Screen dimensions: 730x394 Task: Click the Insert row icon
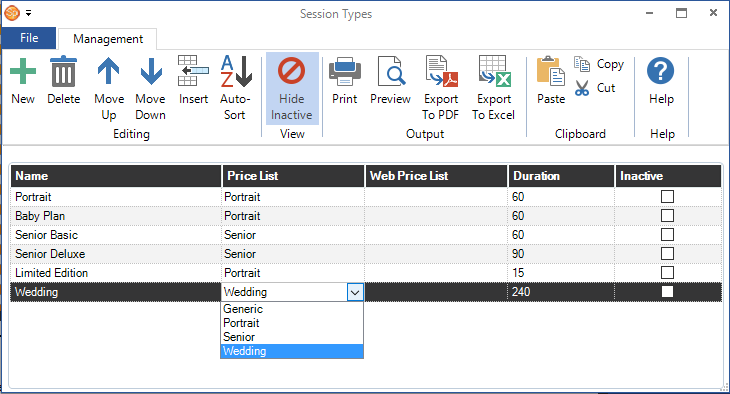(x=193, y=71)
